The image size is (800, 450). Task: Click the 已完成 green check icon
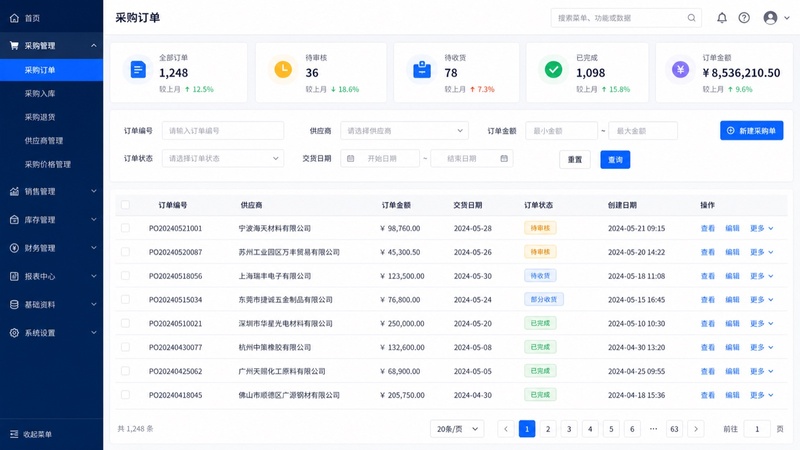[x=554, y=69]
